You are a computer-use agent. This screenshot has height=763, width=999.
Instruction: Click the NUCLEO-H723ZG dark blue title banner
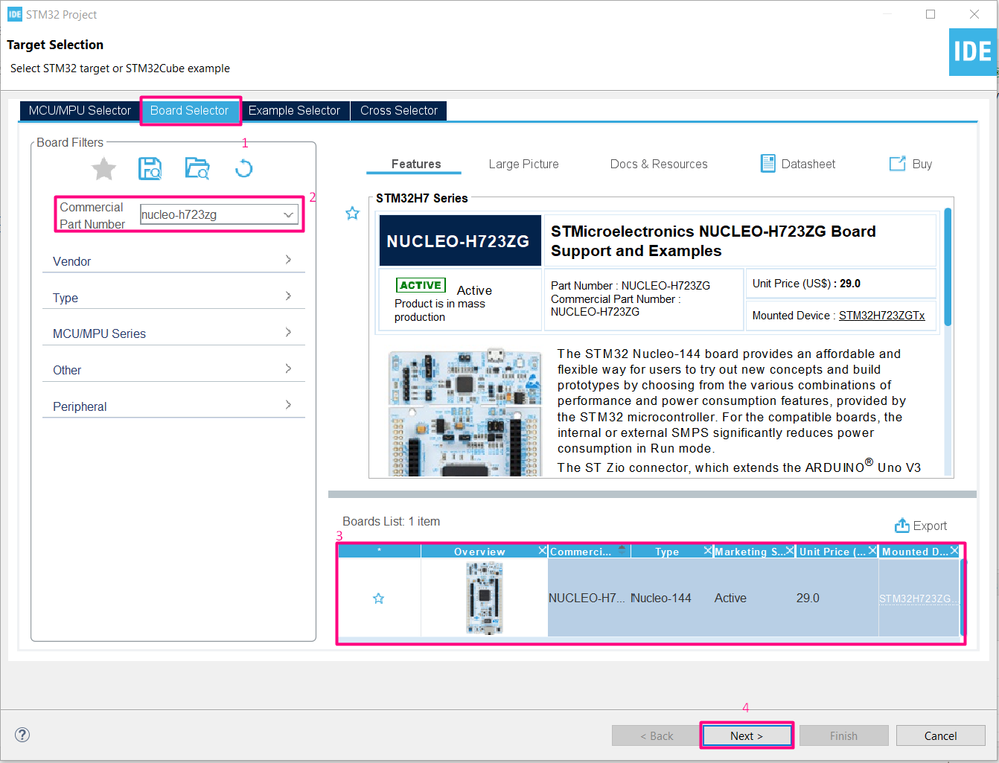tap(460, 241)
